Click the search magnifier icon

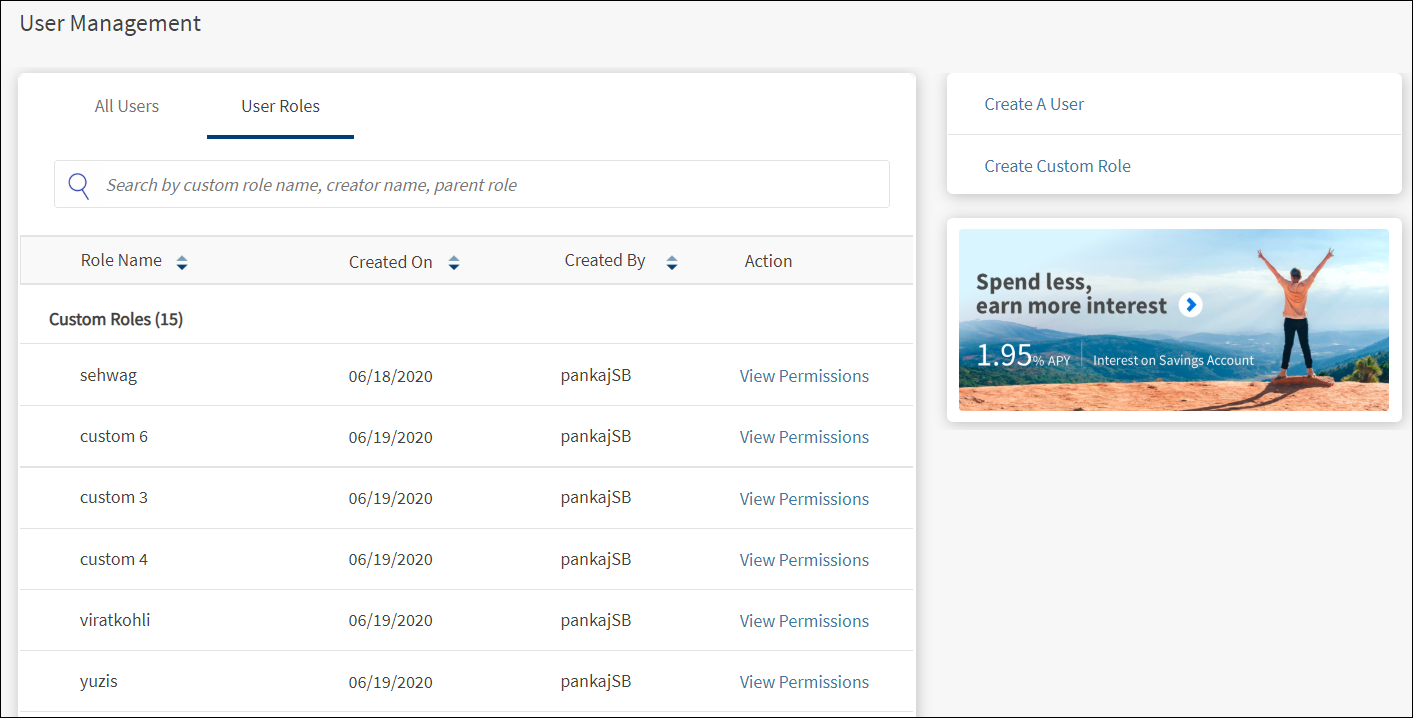tap(79, 185)
